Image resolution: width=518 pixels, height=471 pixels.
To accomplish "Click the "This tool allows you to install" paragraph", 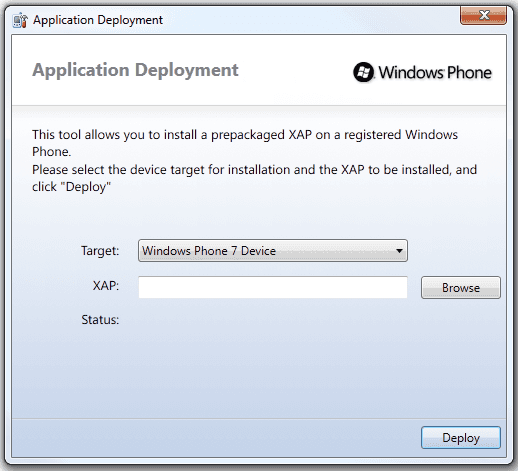I will click(x=245, y=143).
